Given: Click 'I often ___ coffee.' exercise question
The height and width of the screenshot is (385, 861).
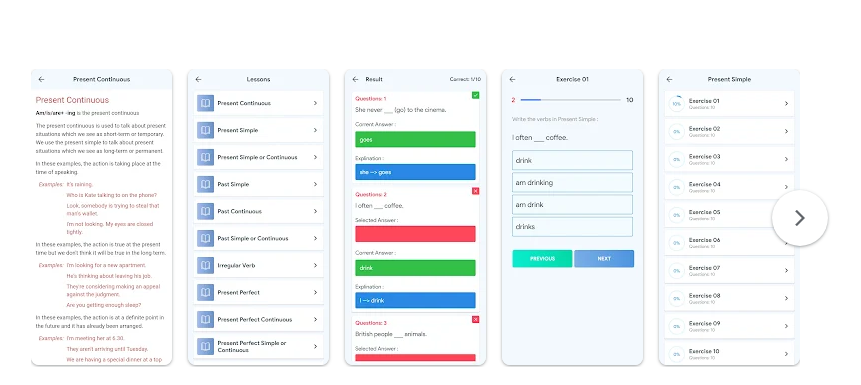Looking at the screenshot, I should coord(540,138).
